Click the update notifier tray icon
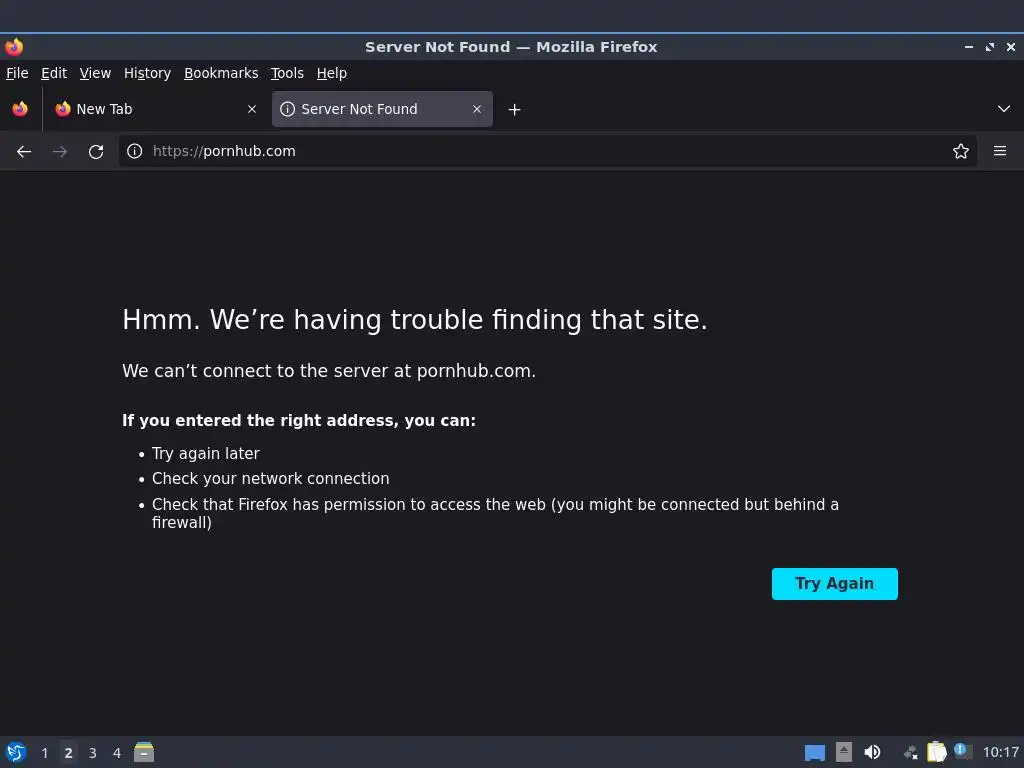This screenshot has height=768, width=1024. 963,751
